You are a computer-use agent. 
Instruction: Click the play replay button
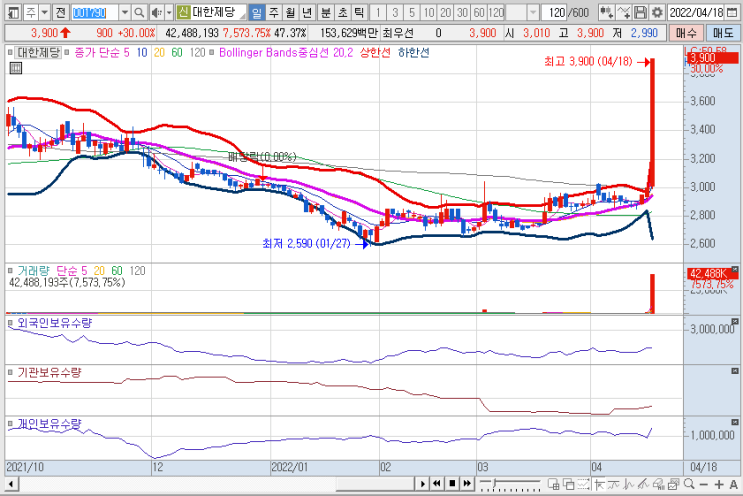(x=422, y=484)
